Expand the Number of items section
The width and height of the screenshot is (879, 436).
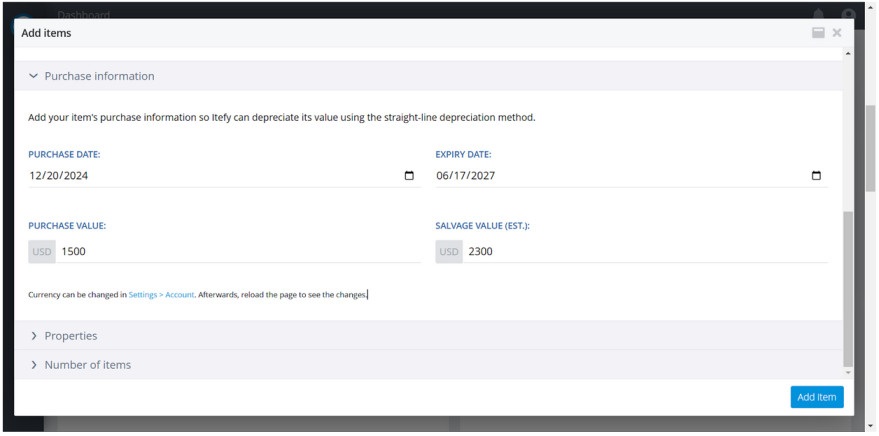(x=87, y=365)
